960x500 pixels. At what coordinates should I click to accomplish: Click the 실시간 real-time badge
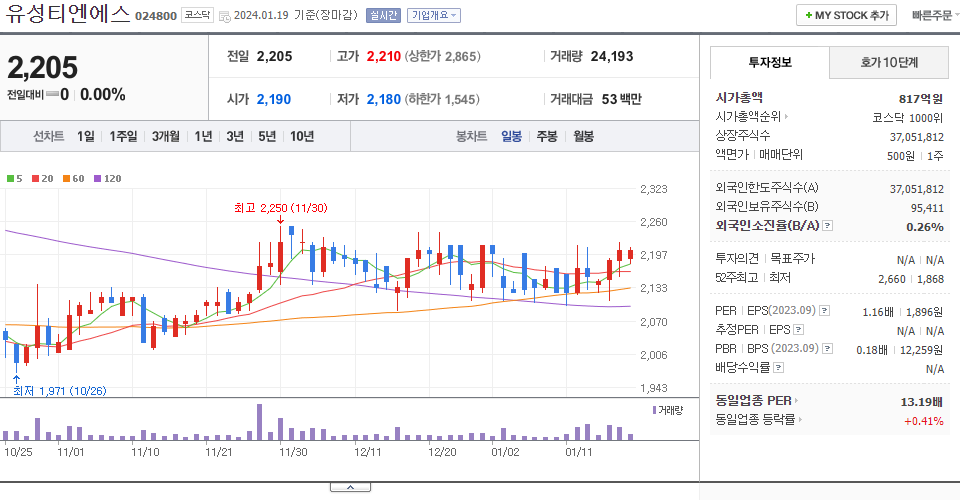click(383, 15)
